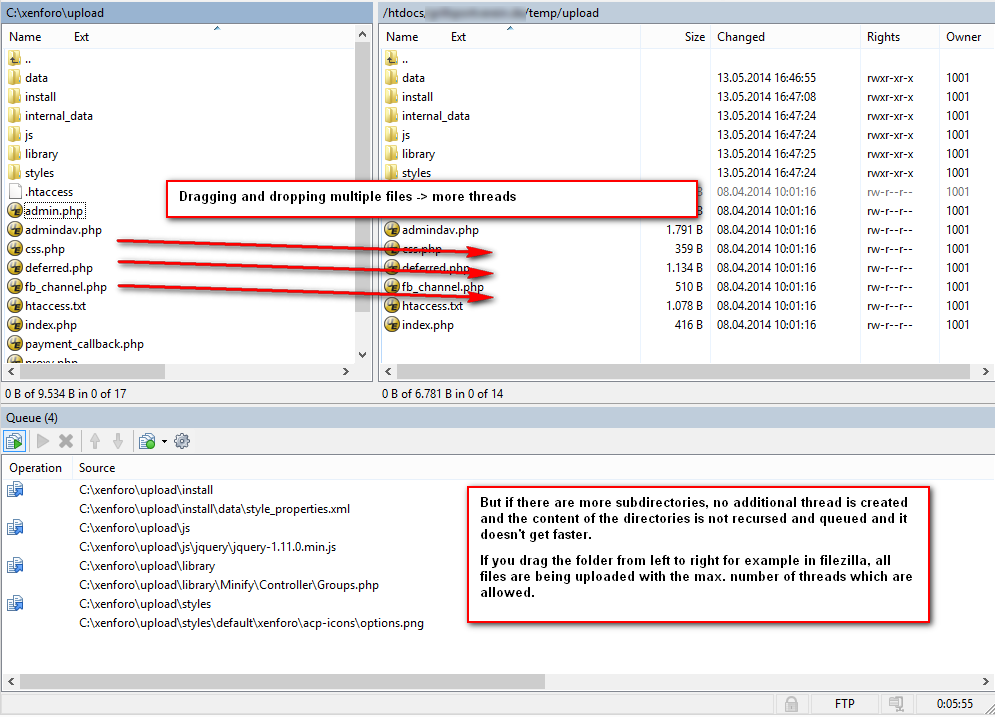Sort remote files by Size column

click(694, 37)
